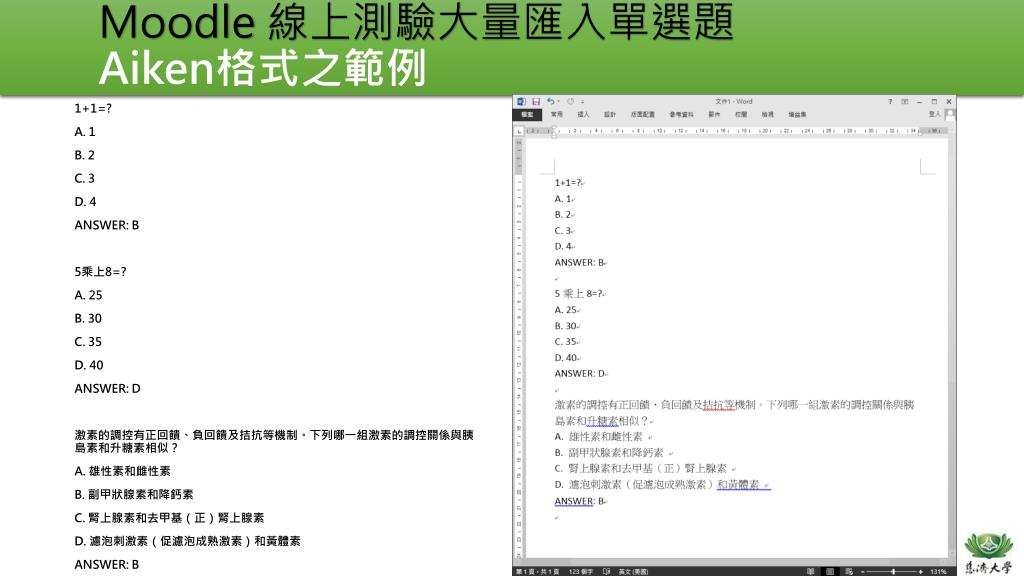
Task: Click the 登入 (Sign in) link
Action: point(935,114)
